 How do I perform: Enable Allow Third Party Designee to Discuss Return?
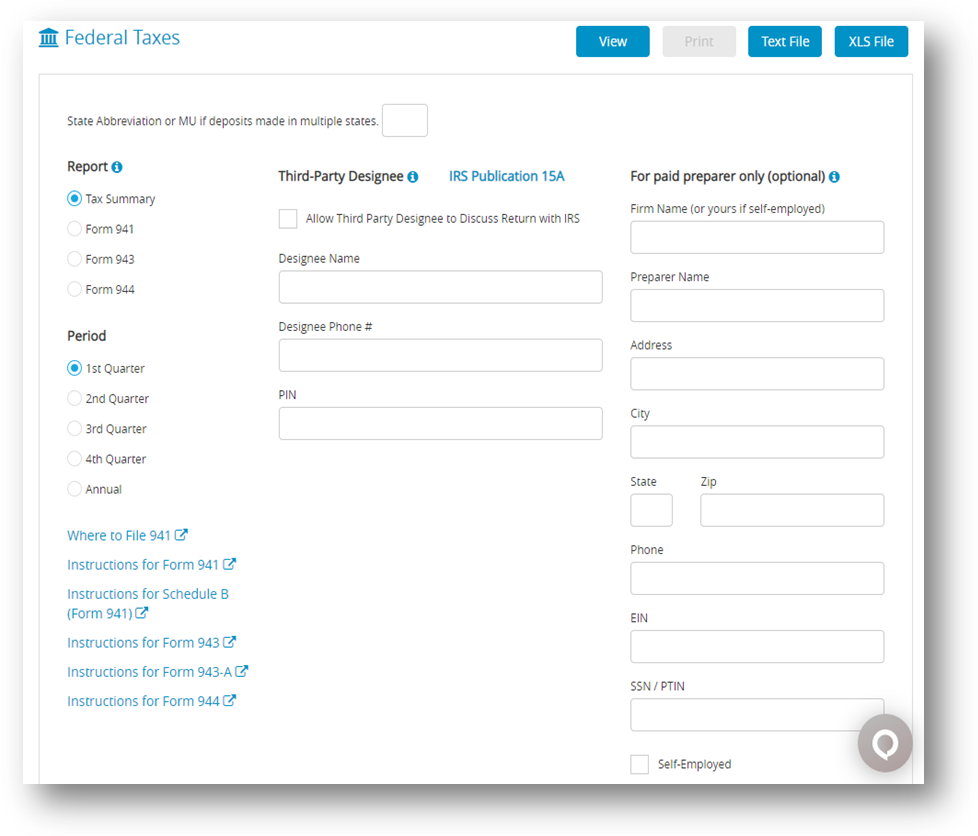pos(287,218)
